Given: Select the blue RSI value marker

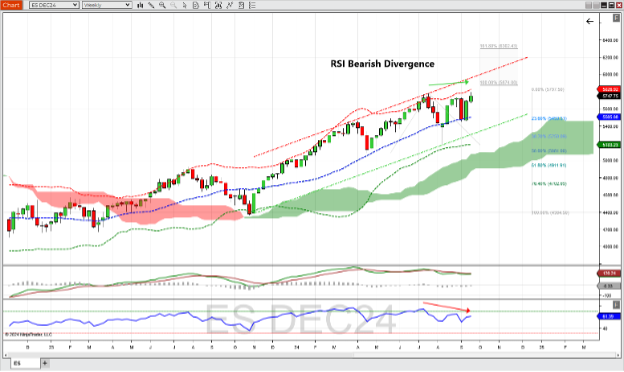Looking at the screenshot, I should click(x=609, y=316).
